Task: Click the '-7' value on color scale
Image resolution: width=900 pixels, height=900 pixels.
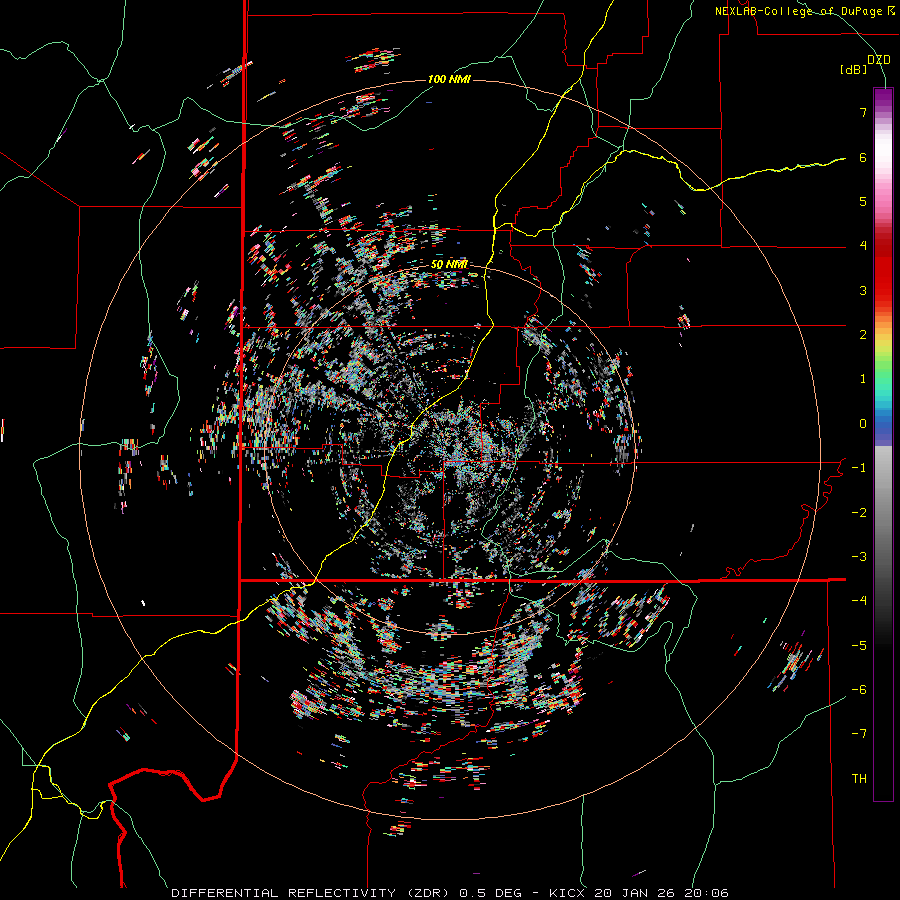Action: (x=859, y=734)
